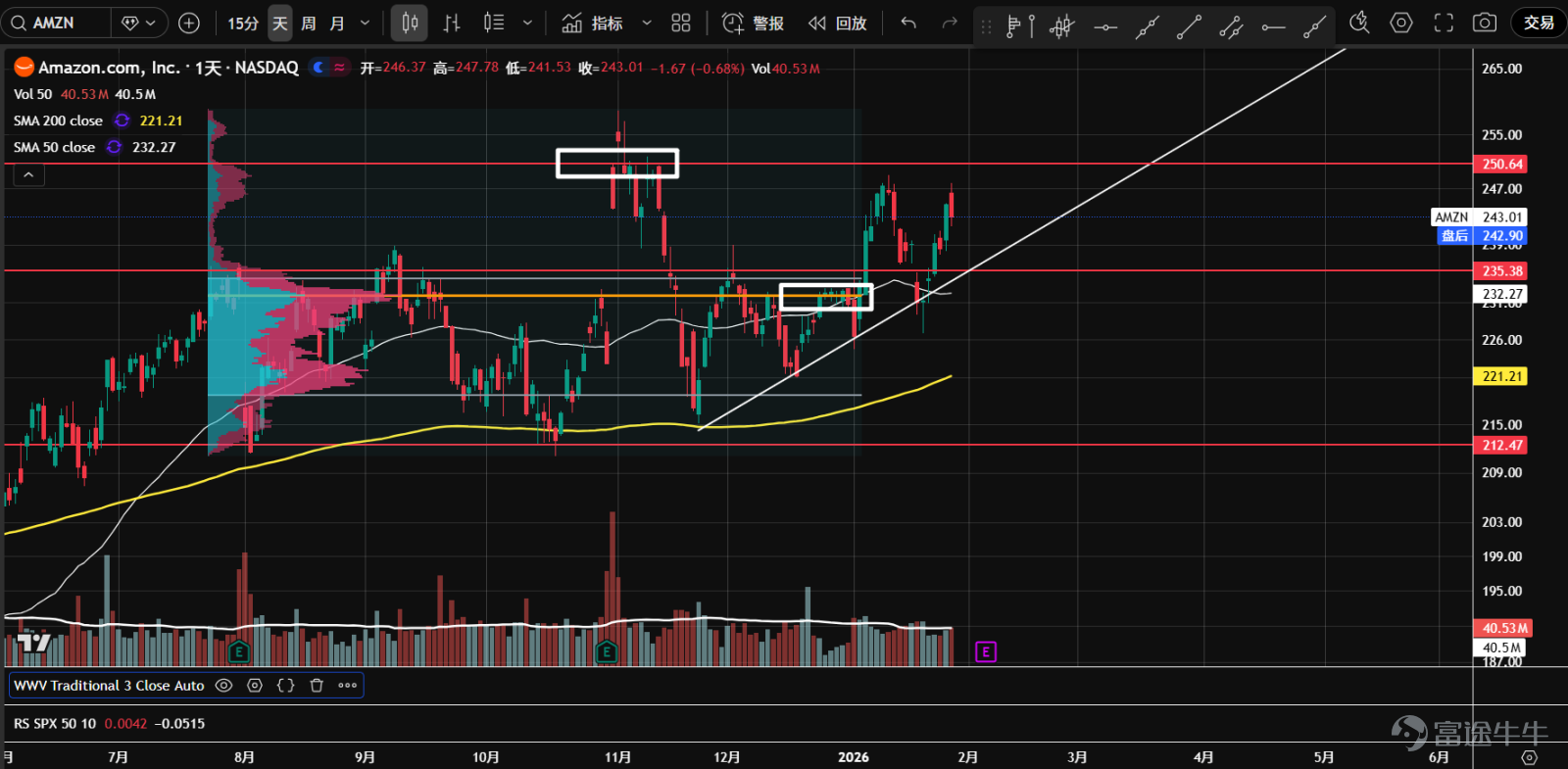1568x769 pixels.
Task: Click the 221.21 yellow SMA price label
Action: 1500,376
